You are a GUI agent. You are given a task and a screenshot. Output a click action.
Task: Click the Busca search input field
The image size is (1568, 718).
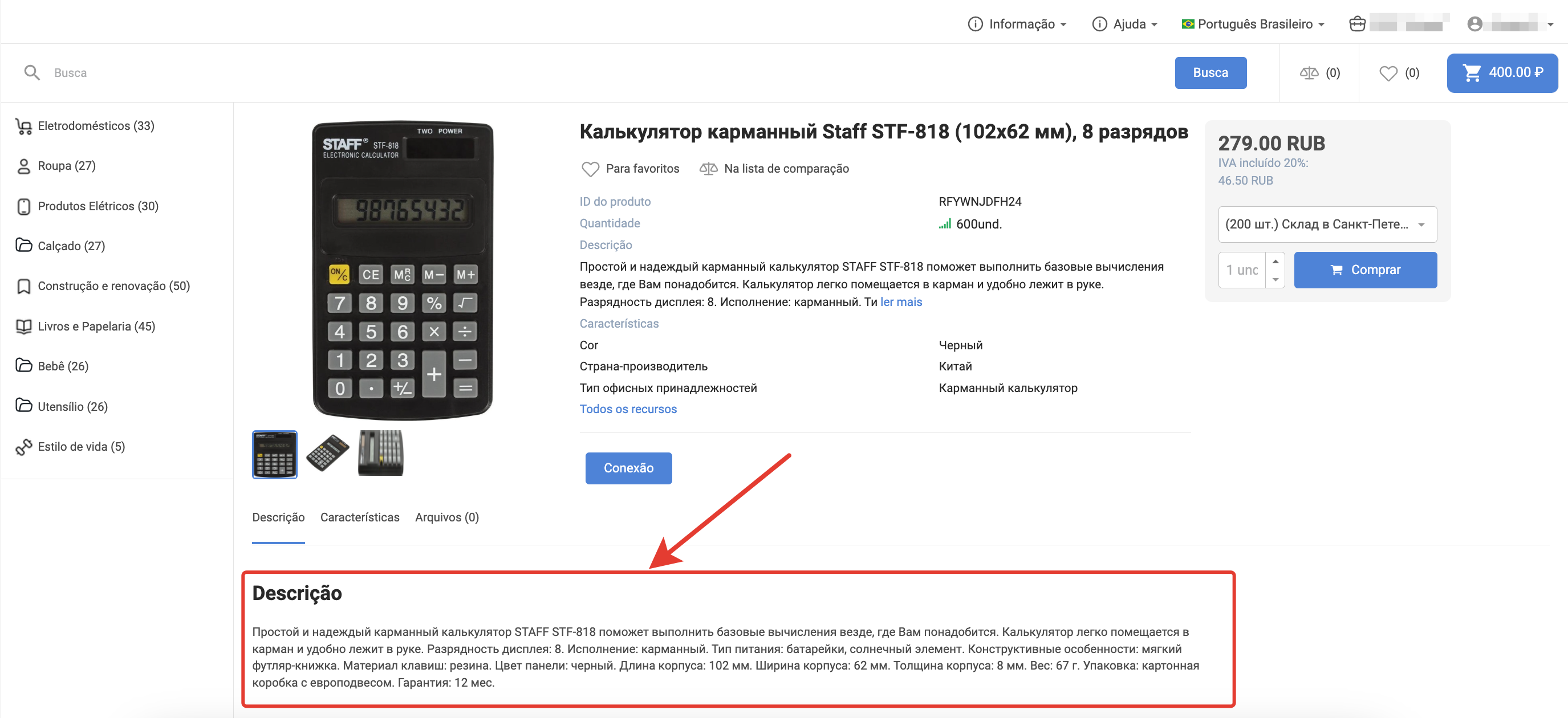pos(603,73)
